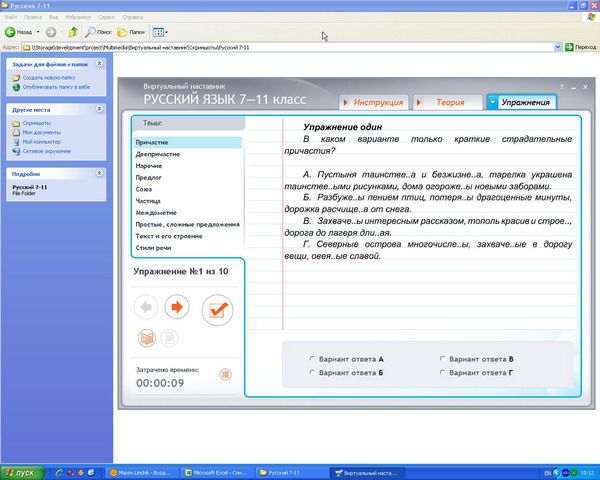Select answer option Г
The image size is (600, 480).
442,372
